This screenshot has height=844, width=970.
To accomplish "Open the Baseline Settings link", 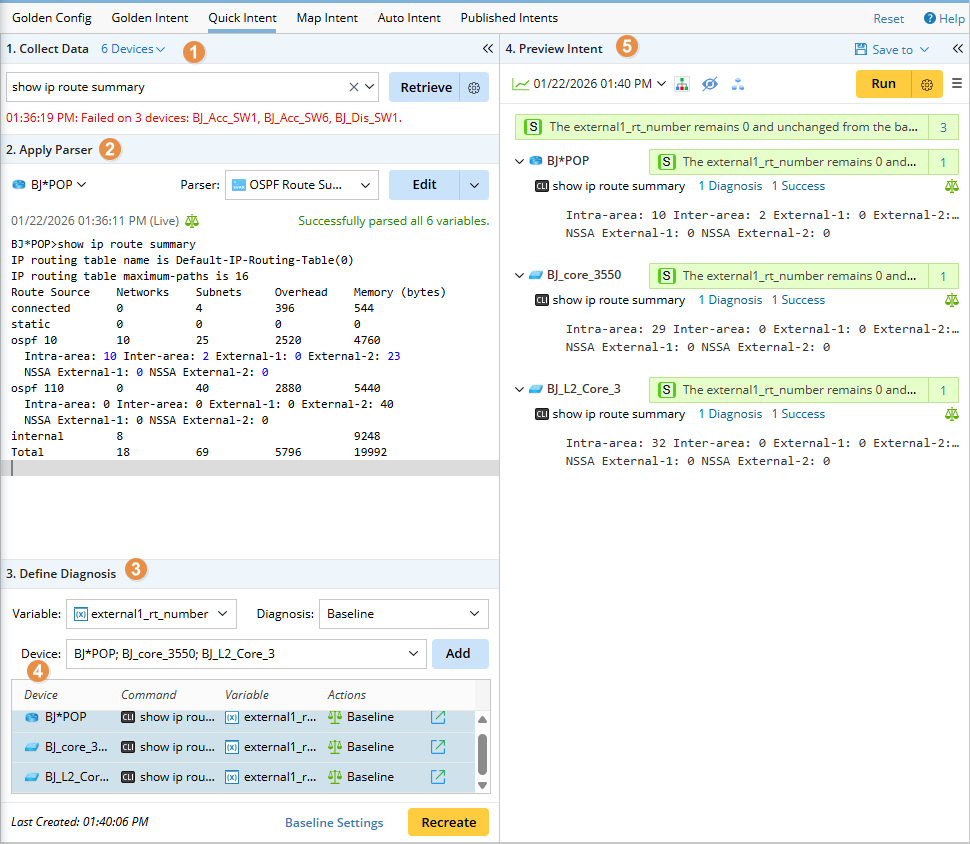I will coord(334,823).
